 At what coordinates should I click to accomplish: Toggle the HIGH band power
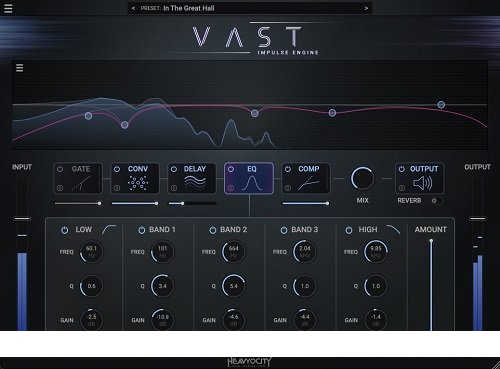pyautogui.click(x=349, y=230)
